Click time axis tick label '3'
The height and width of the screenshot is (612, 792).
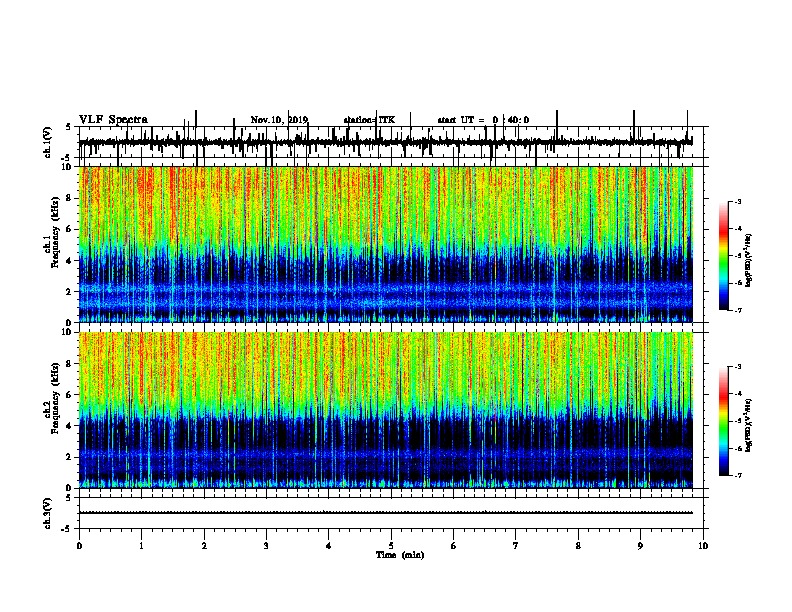click(266, 546)
